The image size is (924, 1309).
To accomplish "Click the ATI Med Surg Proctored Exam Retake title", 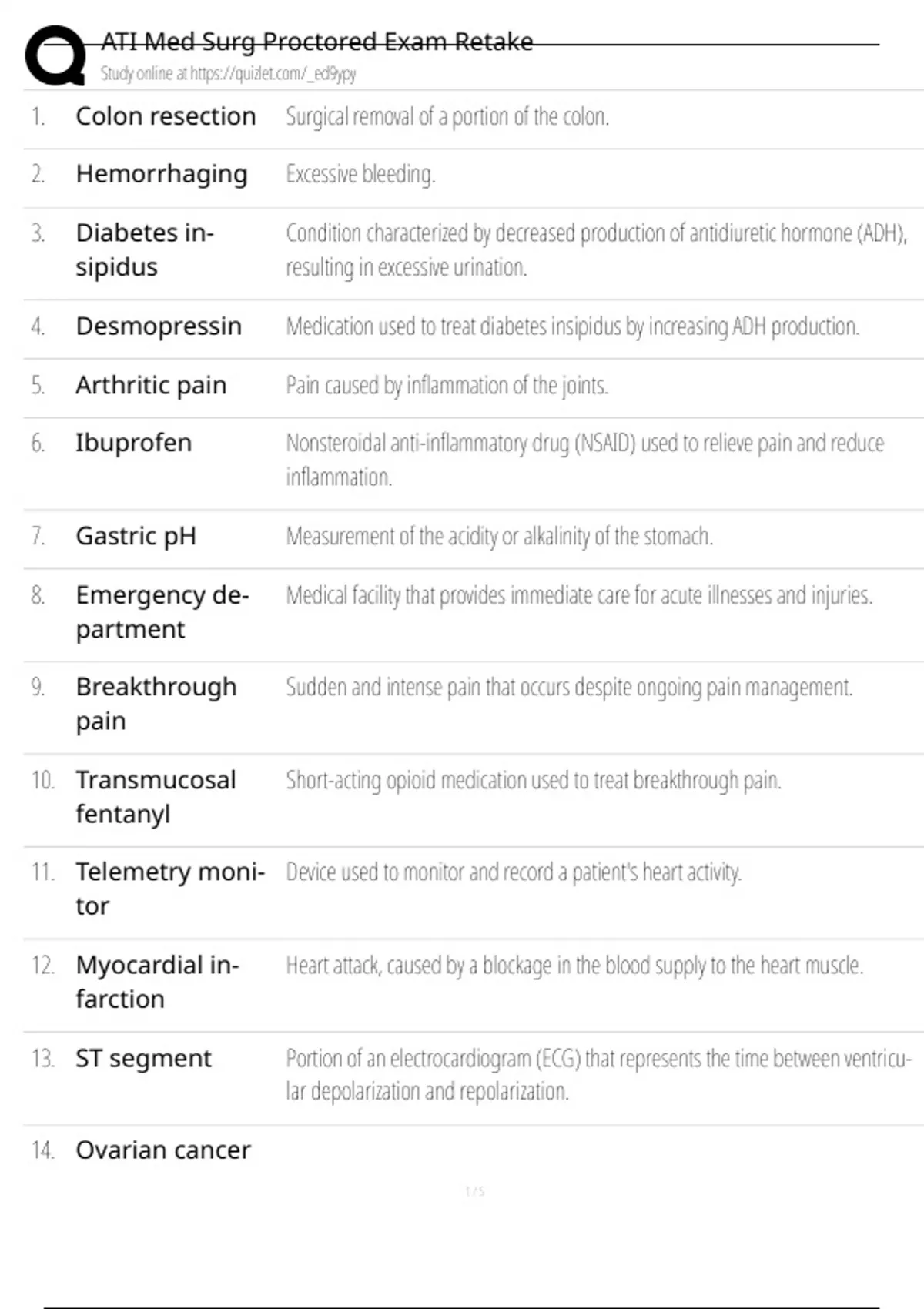I will tap(316, 42).
